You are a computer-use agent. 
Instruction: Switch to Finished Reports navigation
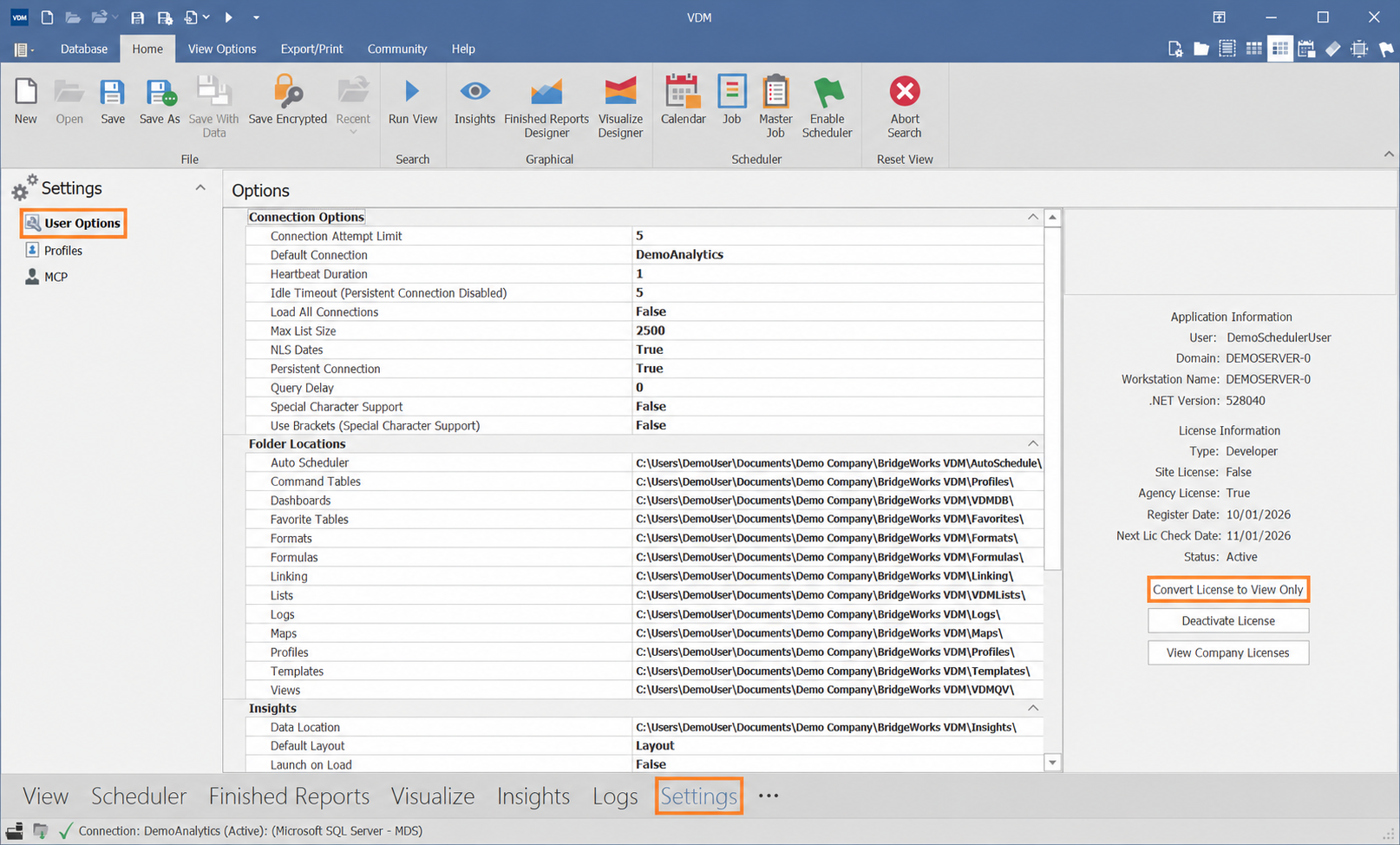point(289,796)
